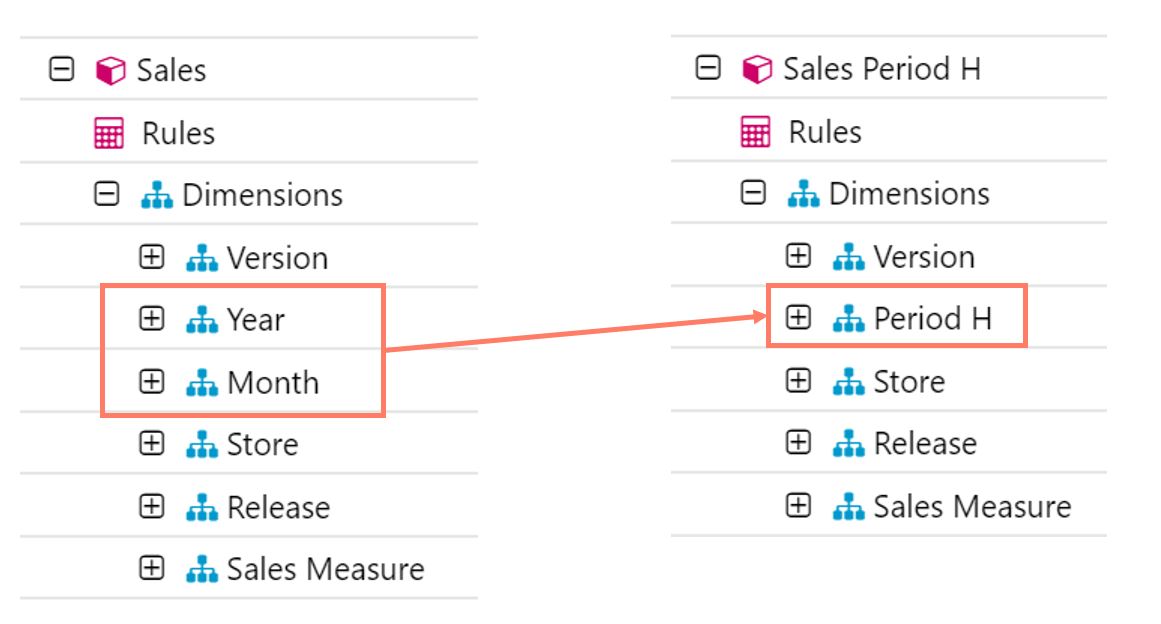Click the Rules icon under Sales Period H
The width and height of the screenshot is (1161, 624).
[755, 131]
